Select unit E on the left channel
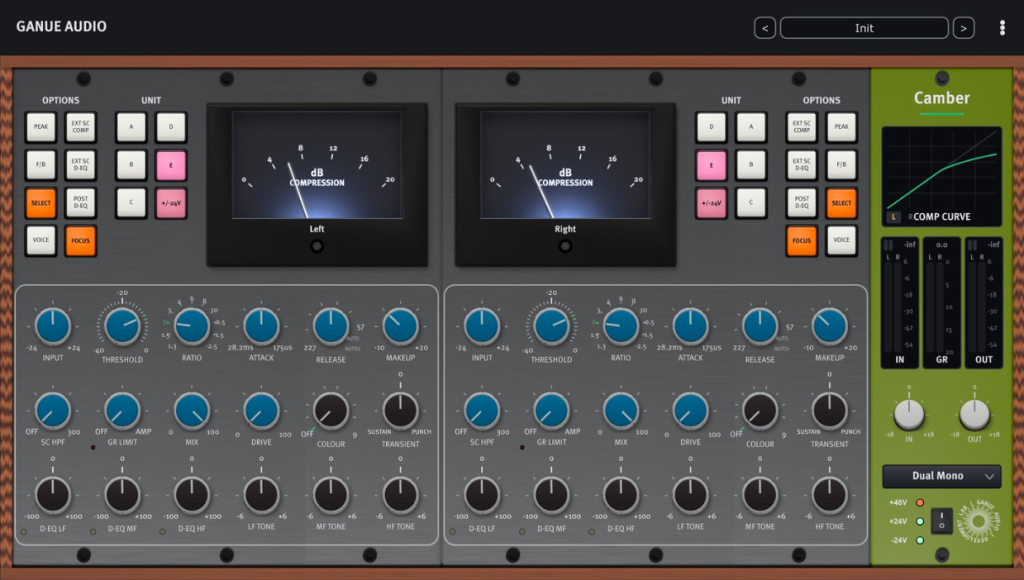1024x580 pixels. point(171,165)
